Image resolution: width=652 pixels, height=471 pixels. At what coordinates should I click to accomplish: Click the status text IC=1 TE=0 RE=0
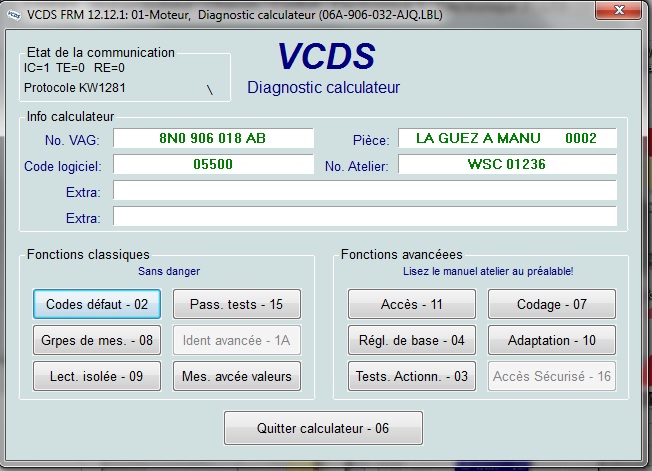tap(74, 68)
